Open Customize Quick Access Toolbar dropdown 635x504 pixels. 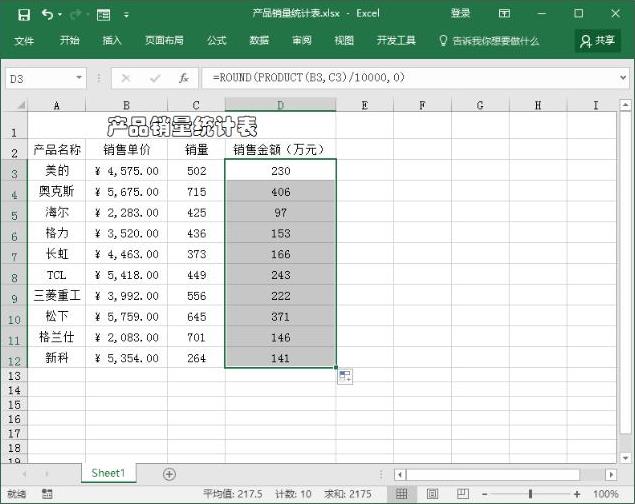click(x=126, y=15)
